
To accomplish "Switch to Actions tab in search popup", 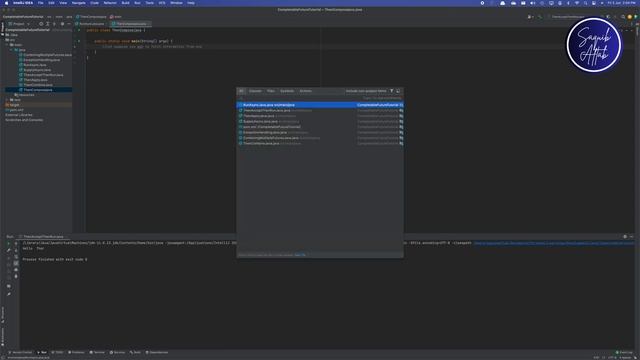I will [x=305, y=91].
